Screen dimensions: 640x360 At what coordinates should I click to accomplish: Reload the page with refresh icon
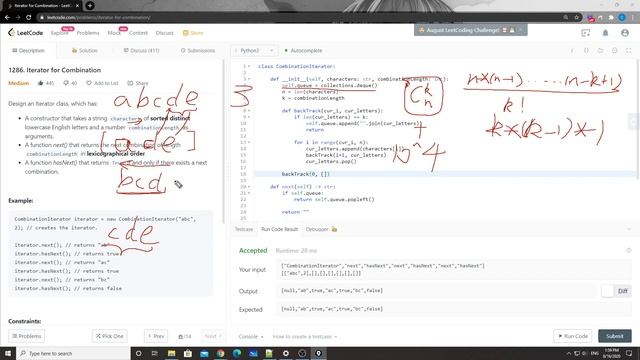click(x=29, y=18)
